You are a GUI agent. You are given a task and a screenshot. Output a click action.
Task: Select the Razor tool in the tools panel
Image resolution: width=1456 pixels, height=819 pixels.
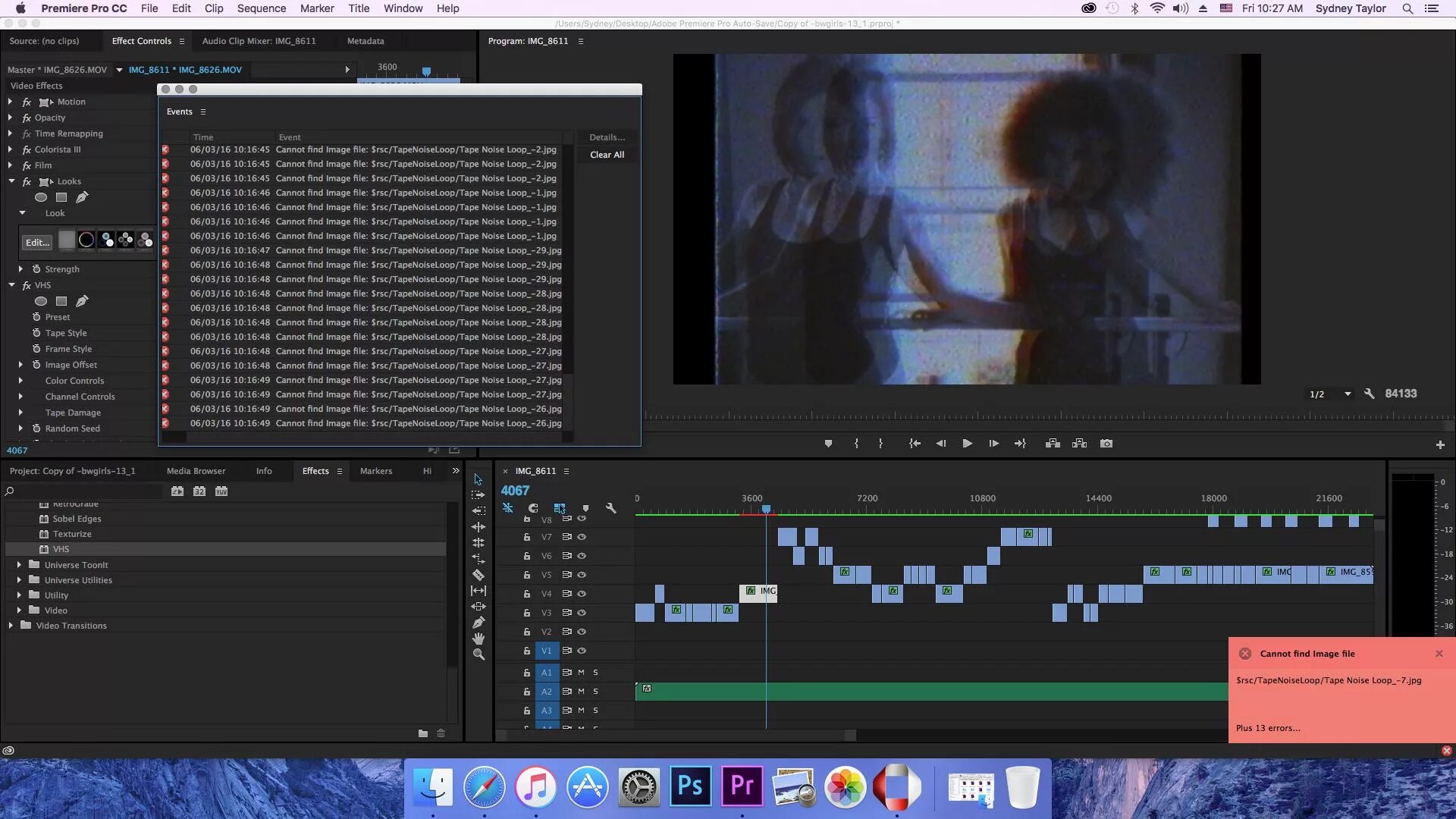click(479, 575)
